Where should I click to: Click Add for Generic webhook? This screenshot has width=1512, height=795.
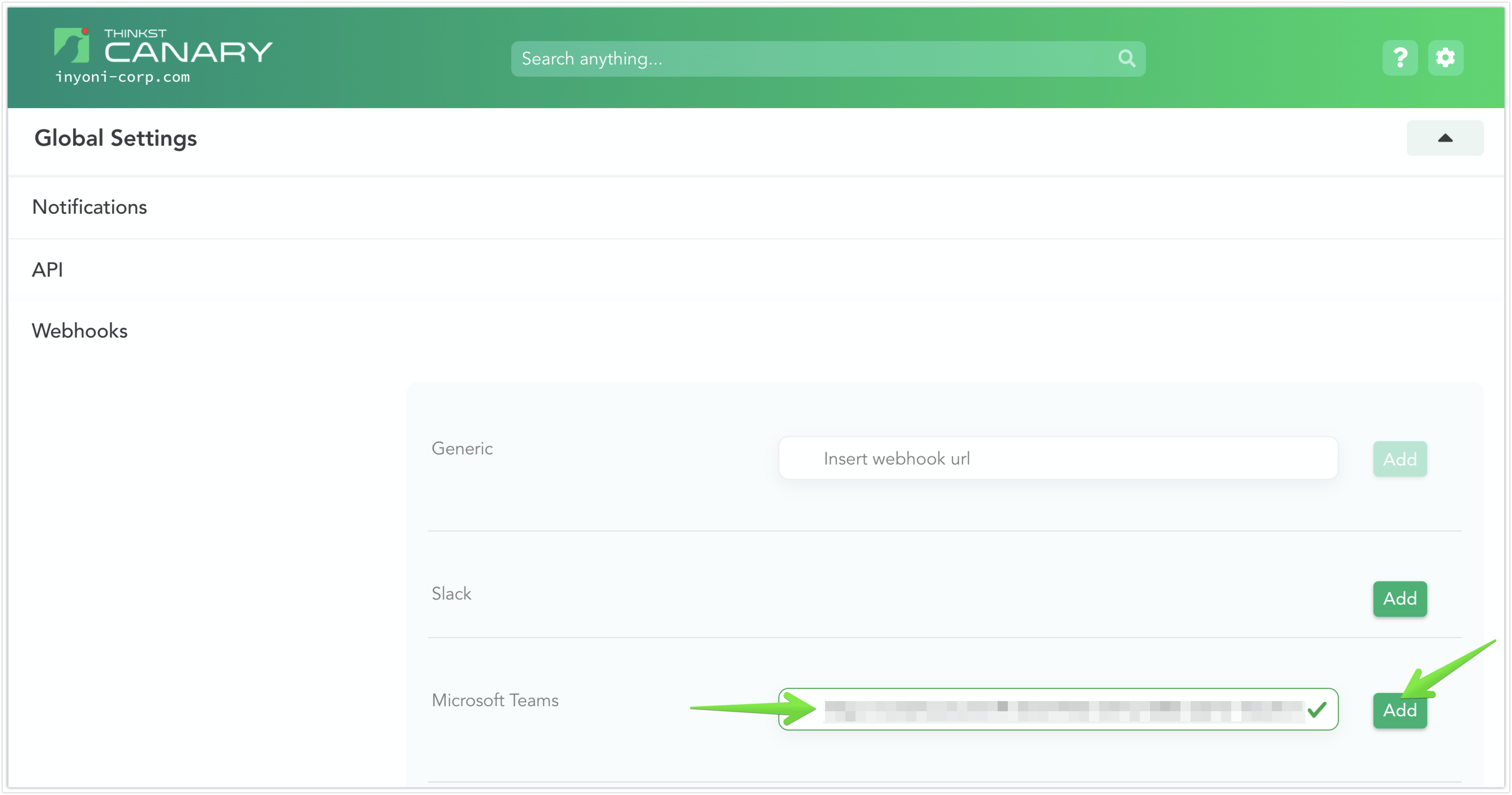(x=1399, y=459)
